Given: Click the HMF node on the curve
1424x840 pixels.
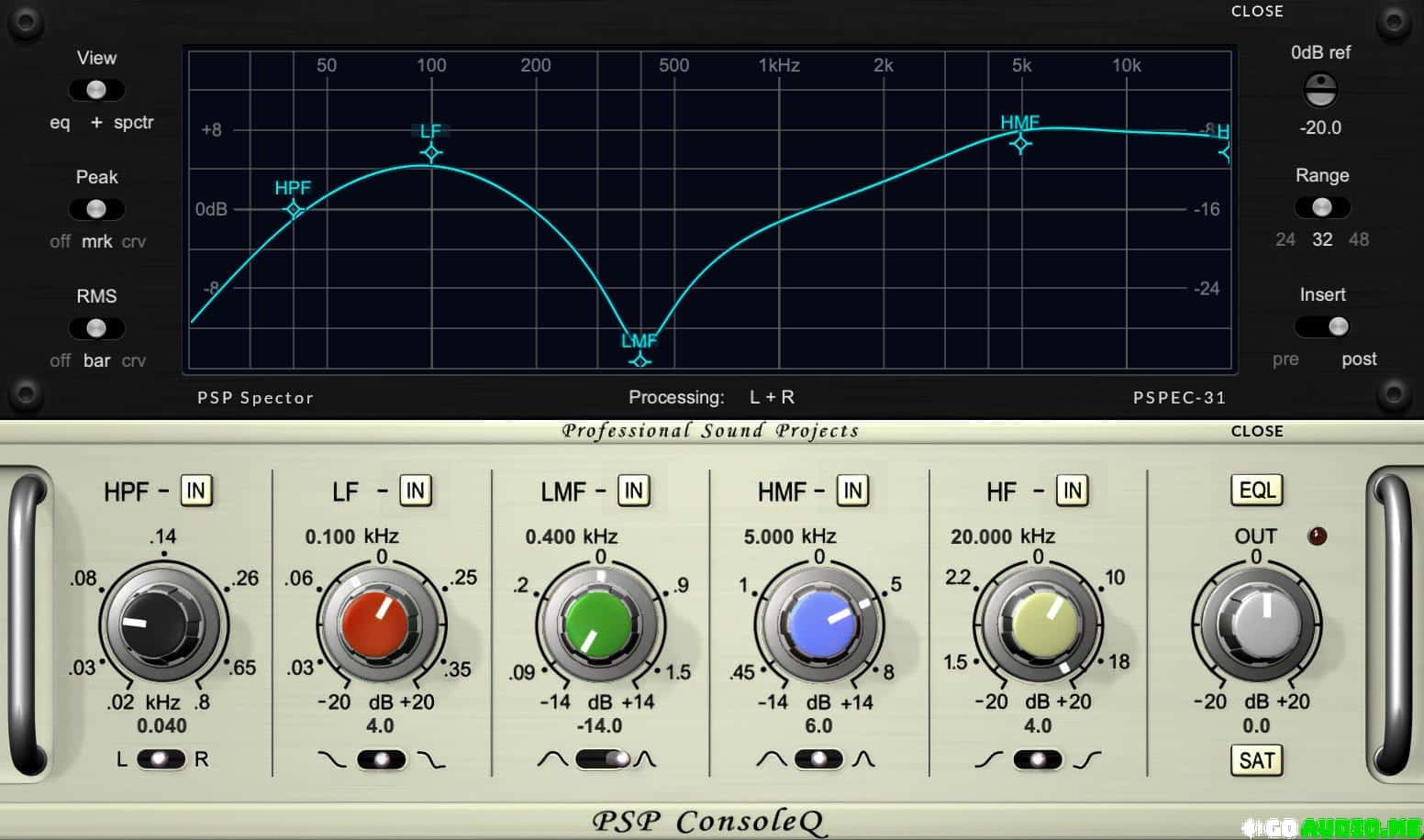Looking at the screenshot, I should 1020,143.
